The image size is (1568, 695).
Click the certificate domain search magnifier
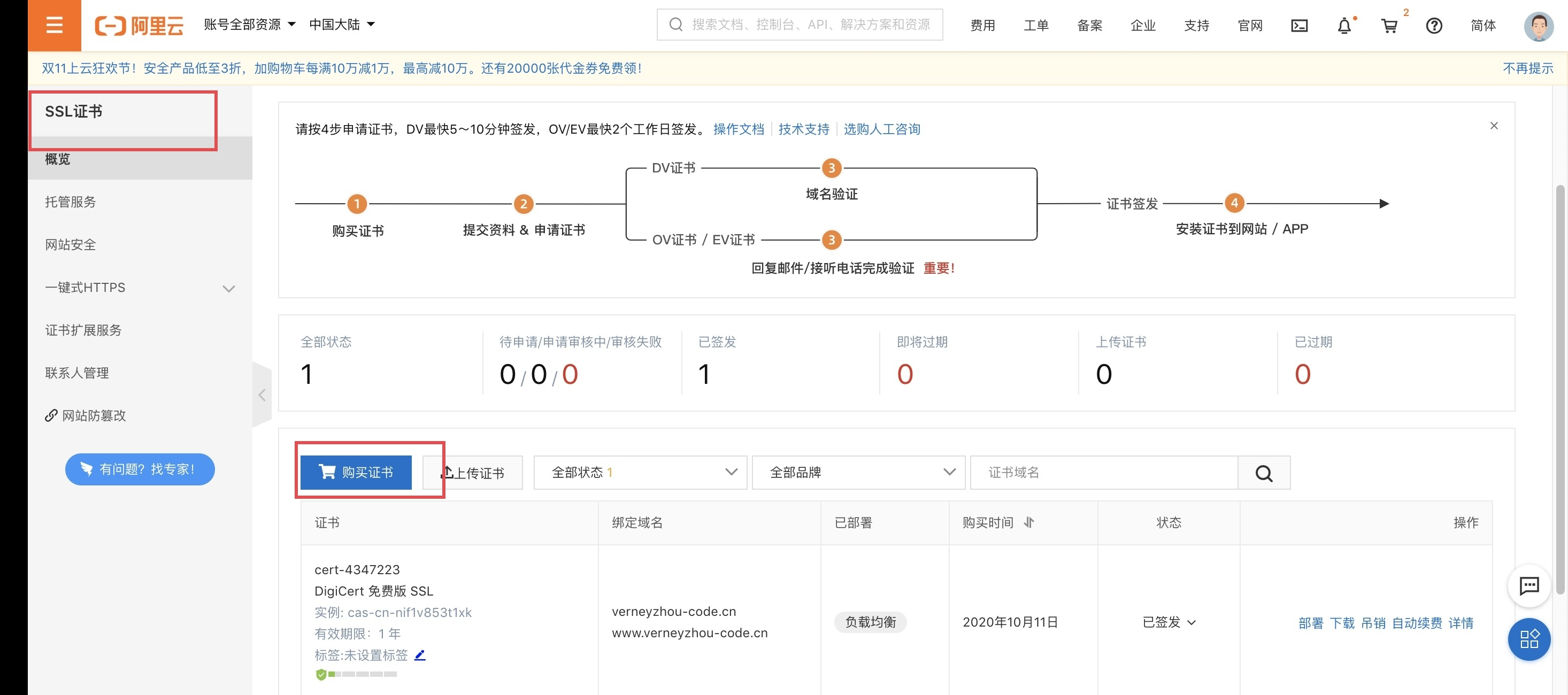1264,473
